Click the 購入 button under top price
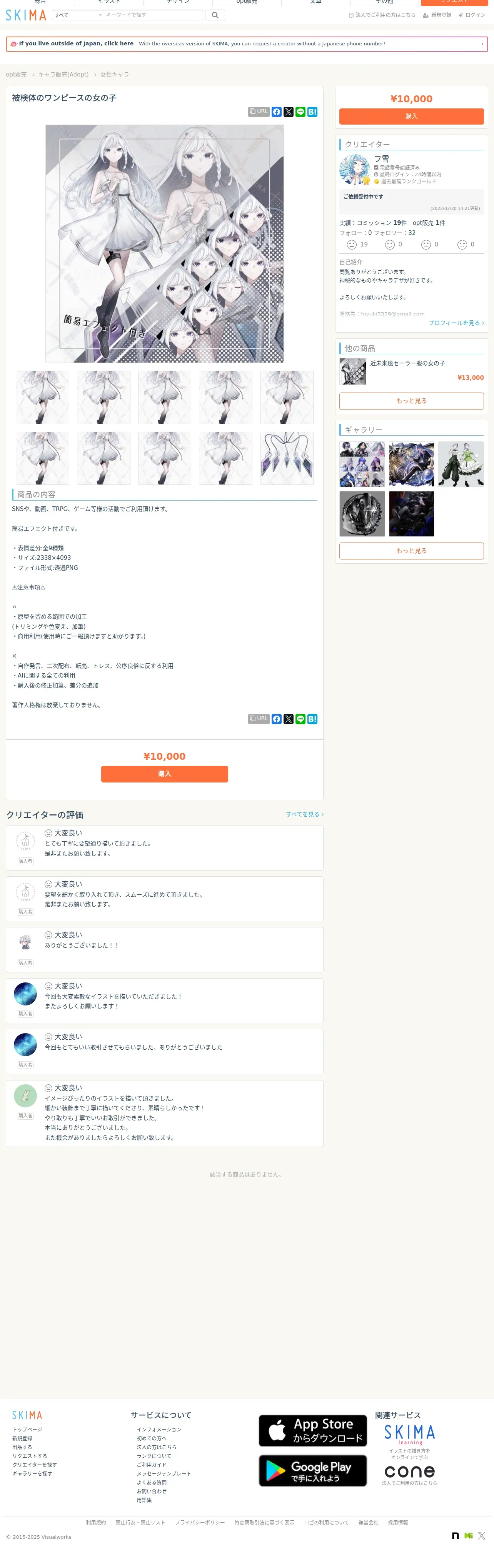This screenshot has height=1568, width=494. pyautogui.click(x=411, y=116)
